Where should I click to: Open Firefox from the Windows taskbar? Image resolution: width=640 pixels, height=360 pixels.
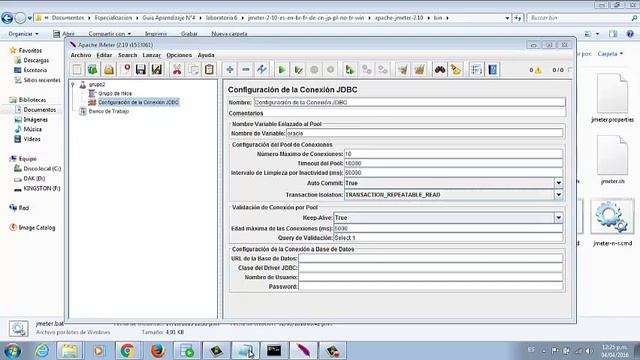pyautogui.click(x=158, y=351)
